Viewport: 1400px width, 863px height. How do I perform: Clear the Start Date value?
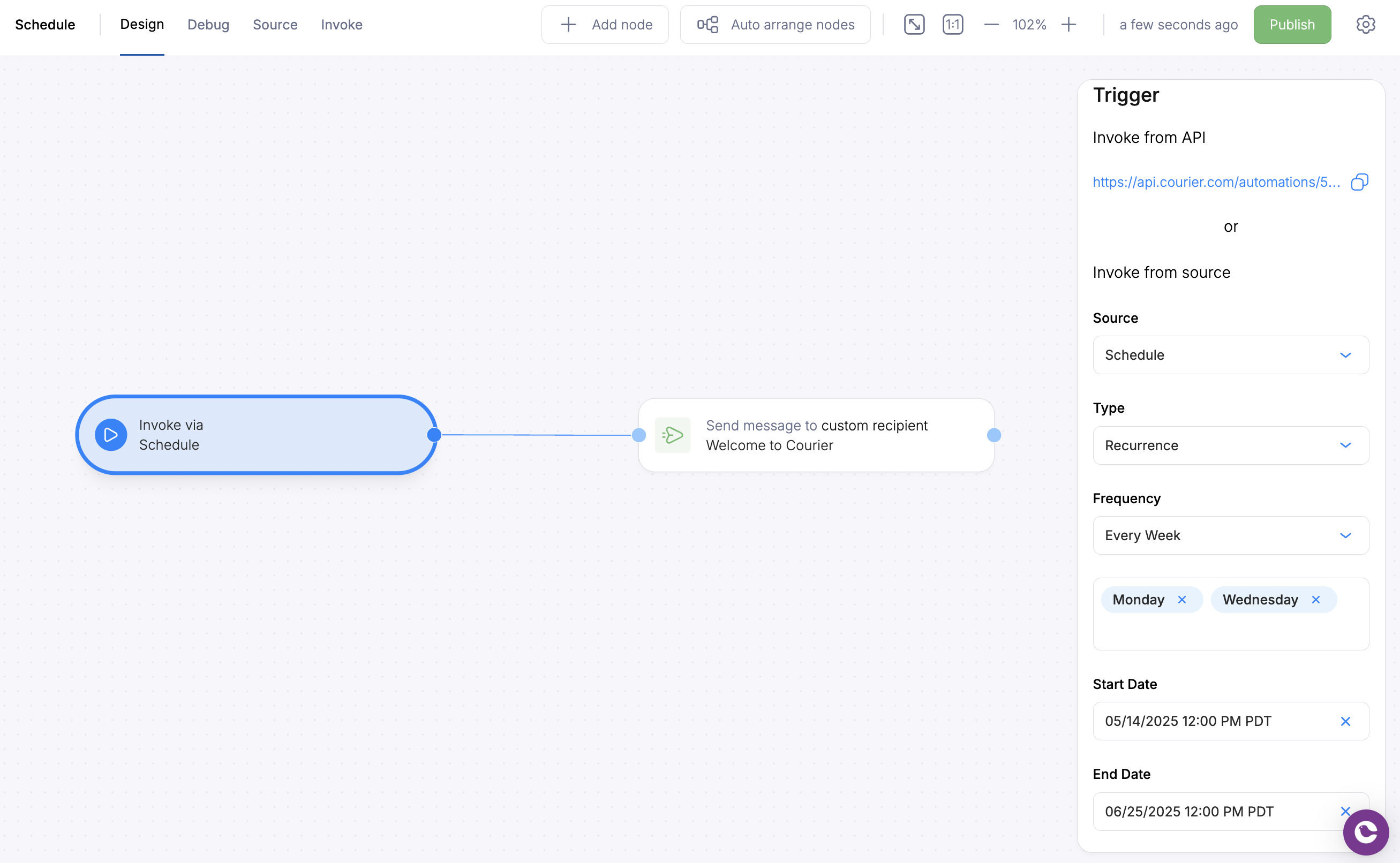click(x=1345, y=722)
